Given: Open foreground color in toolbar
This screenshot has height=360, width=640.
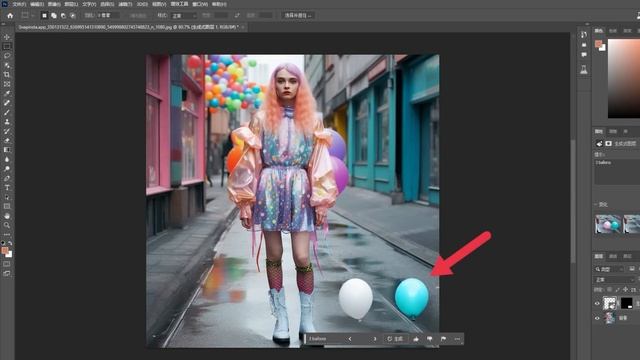Looking at the screenshot, I should 5,251.
